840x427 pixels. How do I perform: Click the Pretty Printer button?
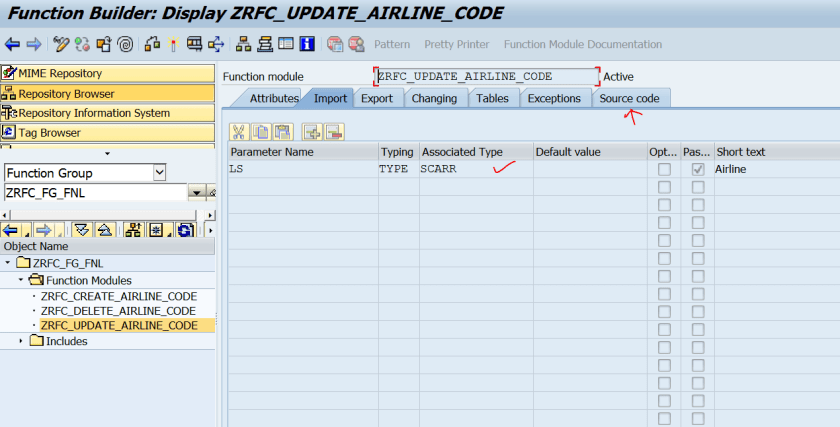click(456, 44)
